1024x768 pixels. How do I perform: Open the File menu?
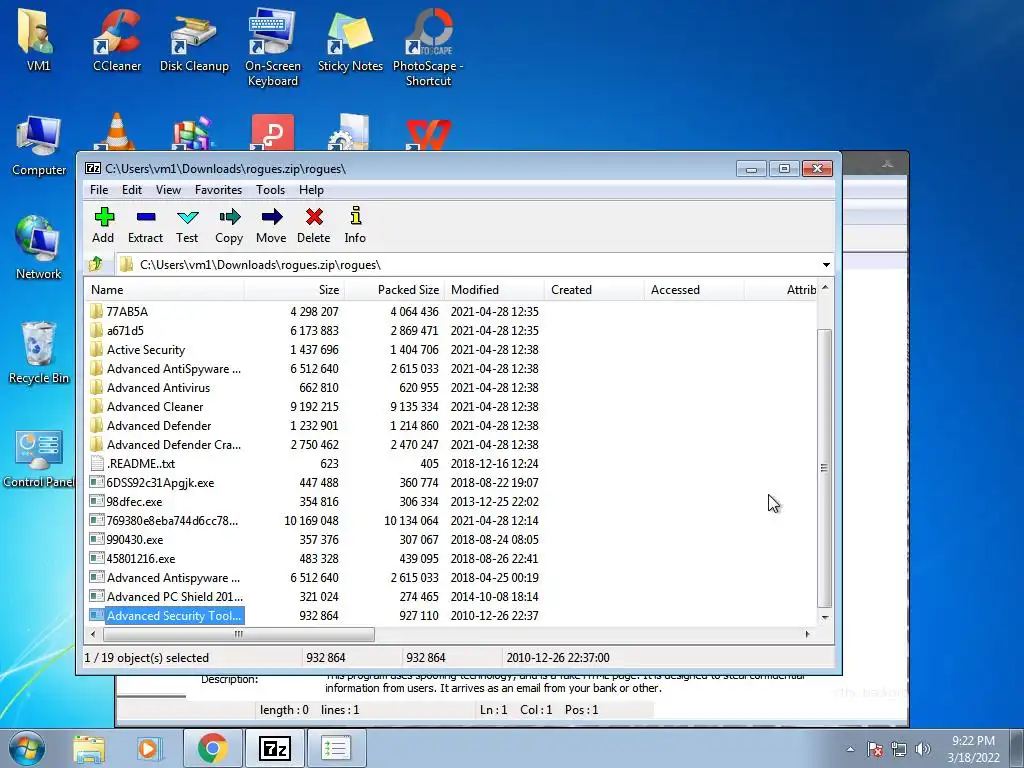click(x=99, y=190)
